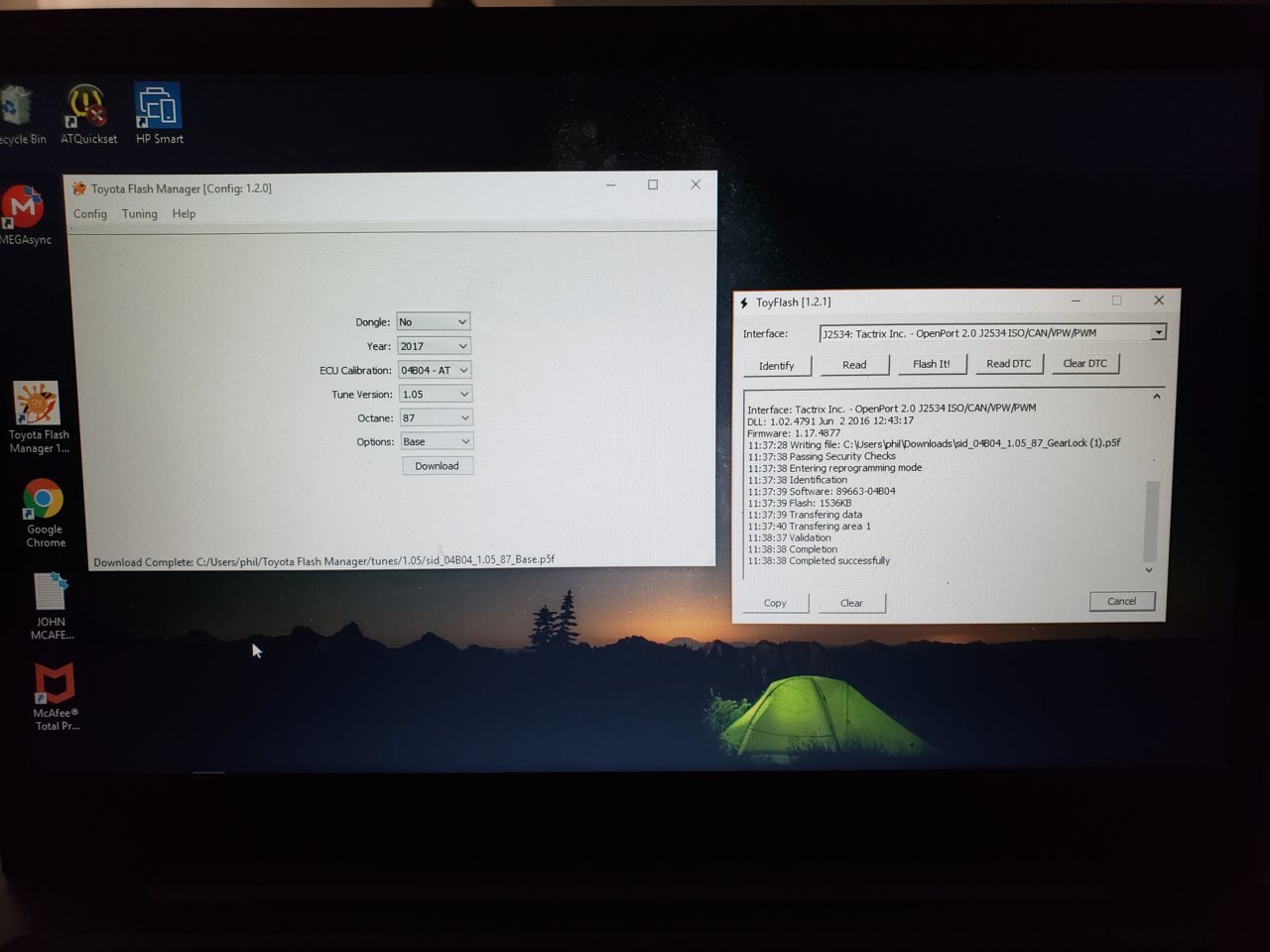Click the 'Entering reprogramming mode' log line
The image size is (1270, 952).
click(835, 468)
